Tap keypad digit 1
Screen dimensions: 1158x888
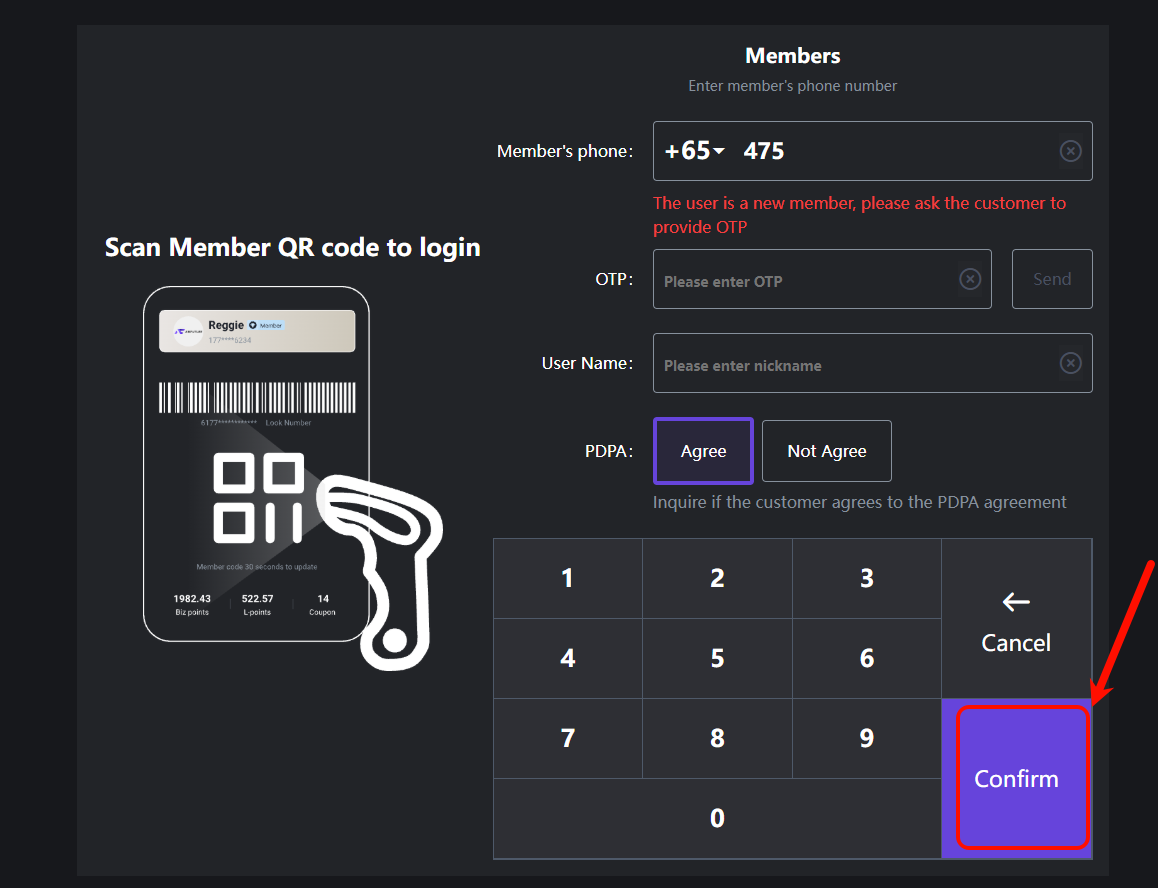pos(567,578)
